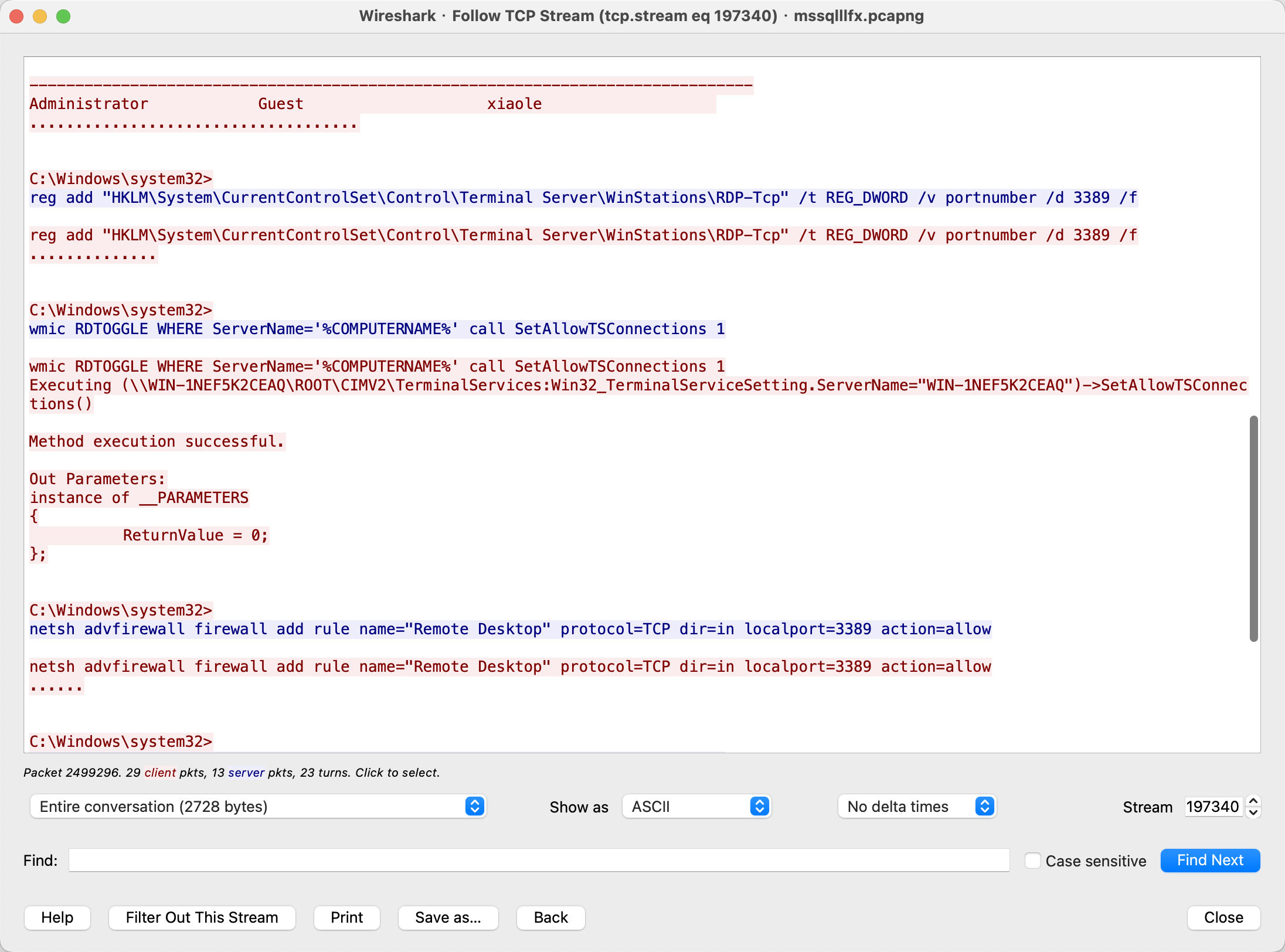
Task: Click the Find Next button
Action: [1210, 860]
